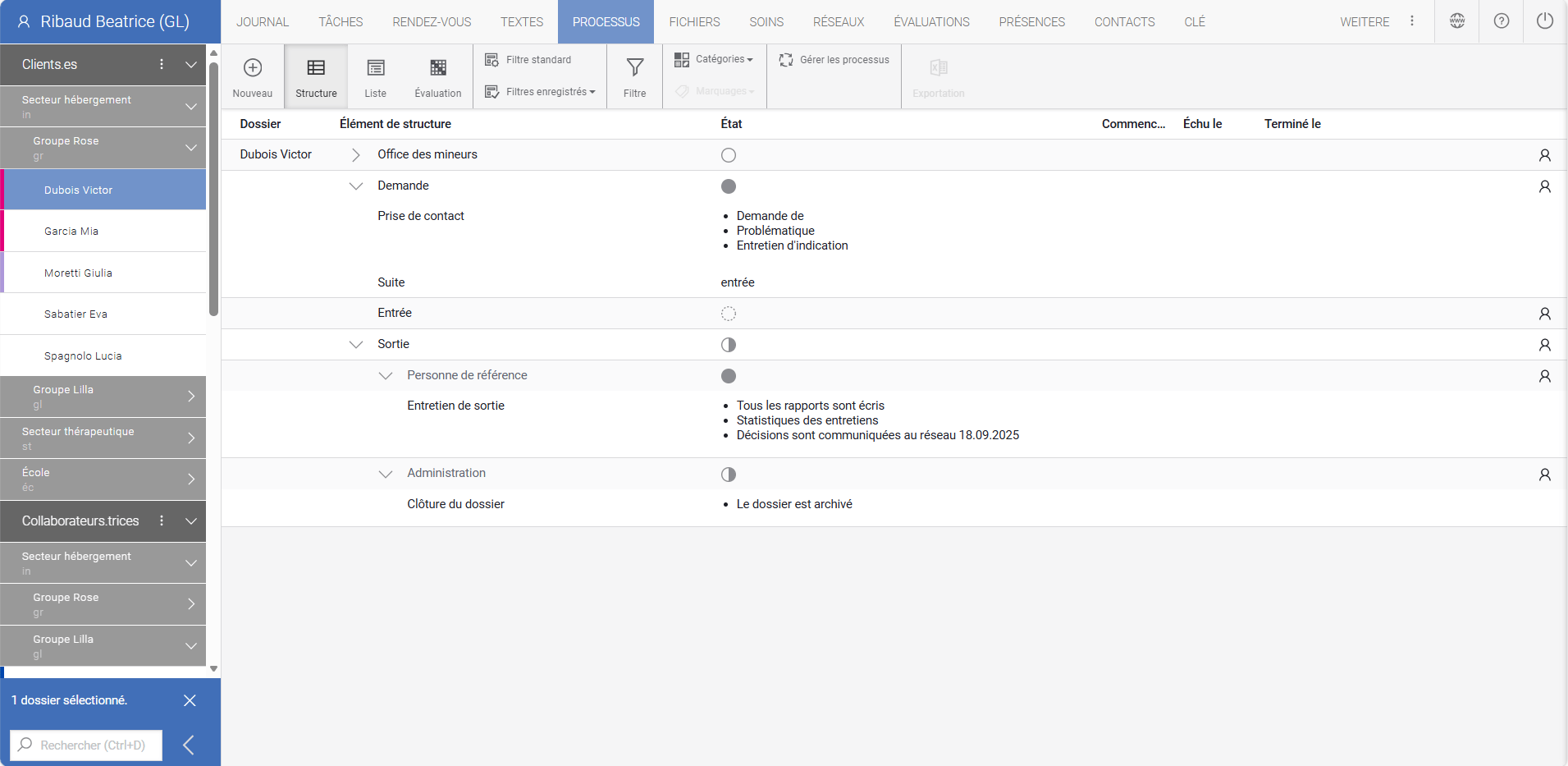Toggle the Administration state indicator
Screen dimensions: 1568x766
tap(728, 474)
